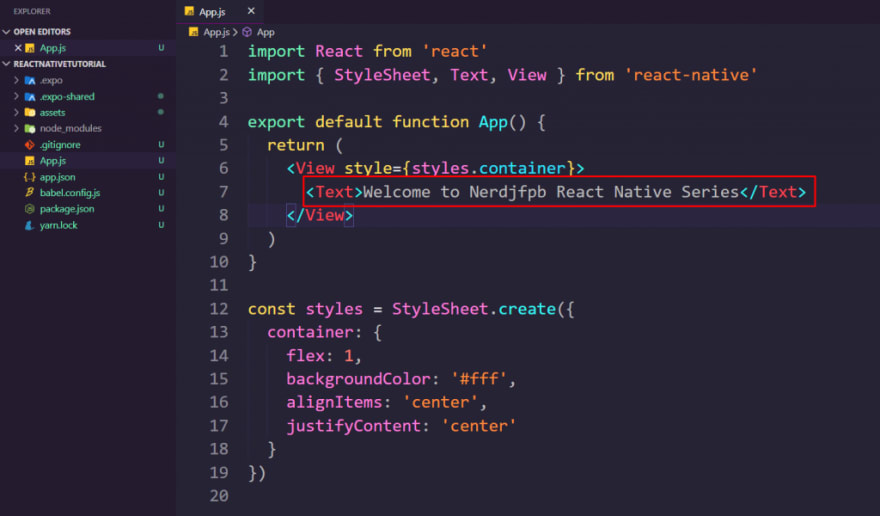Collapse the OPEN EDITORS section
Screen dimensions: 880x516
(x=6, y=32)
